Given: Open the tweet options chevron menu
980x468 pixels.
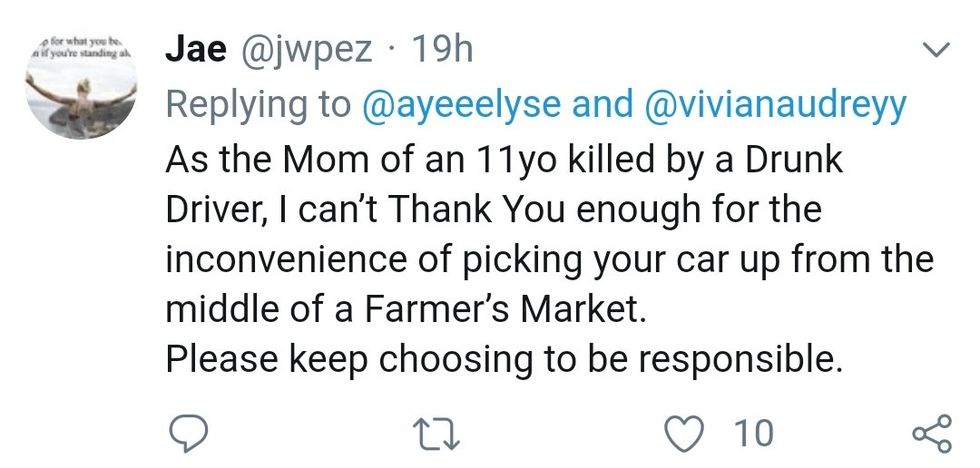Looking at the screenshot, I should point(935,49).
